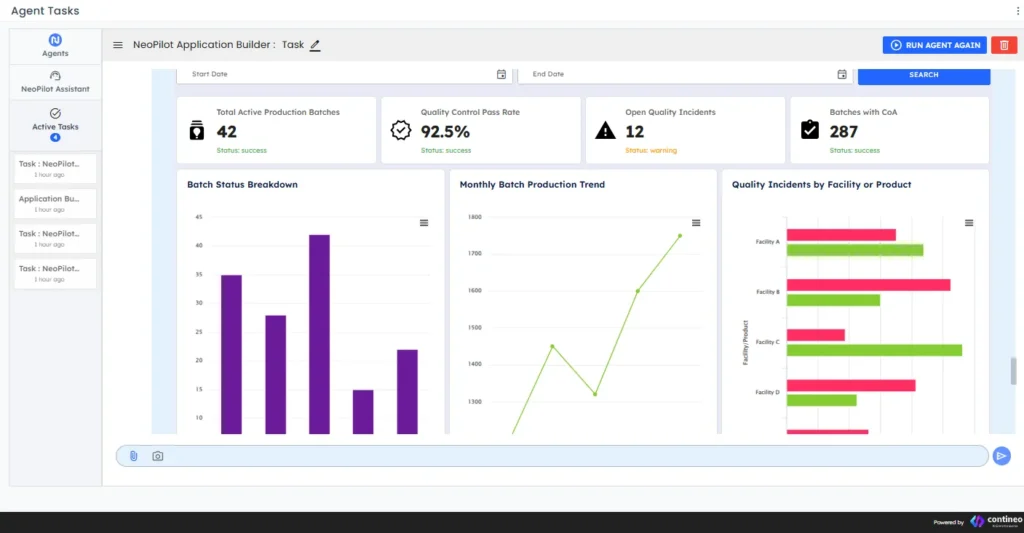The width and height of the screenshot is (1024, 533).
Task: Open the Agents panel icon
Action: coord(55,40)
